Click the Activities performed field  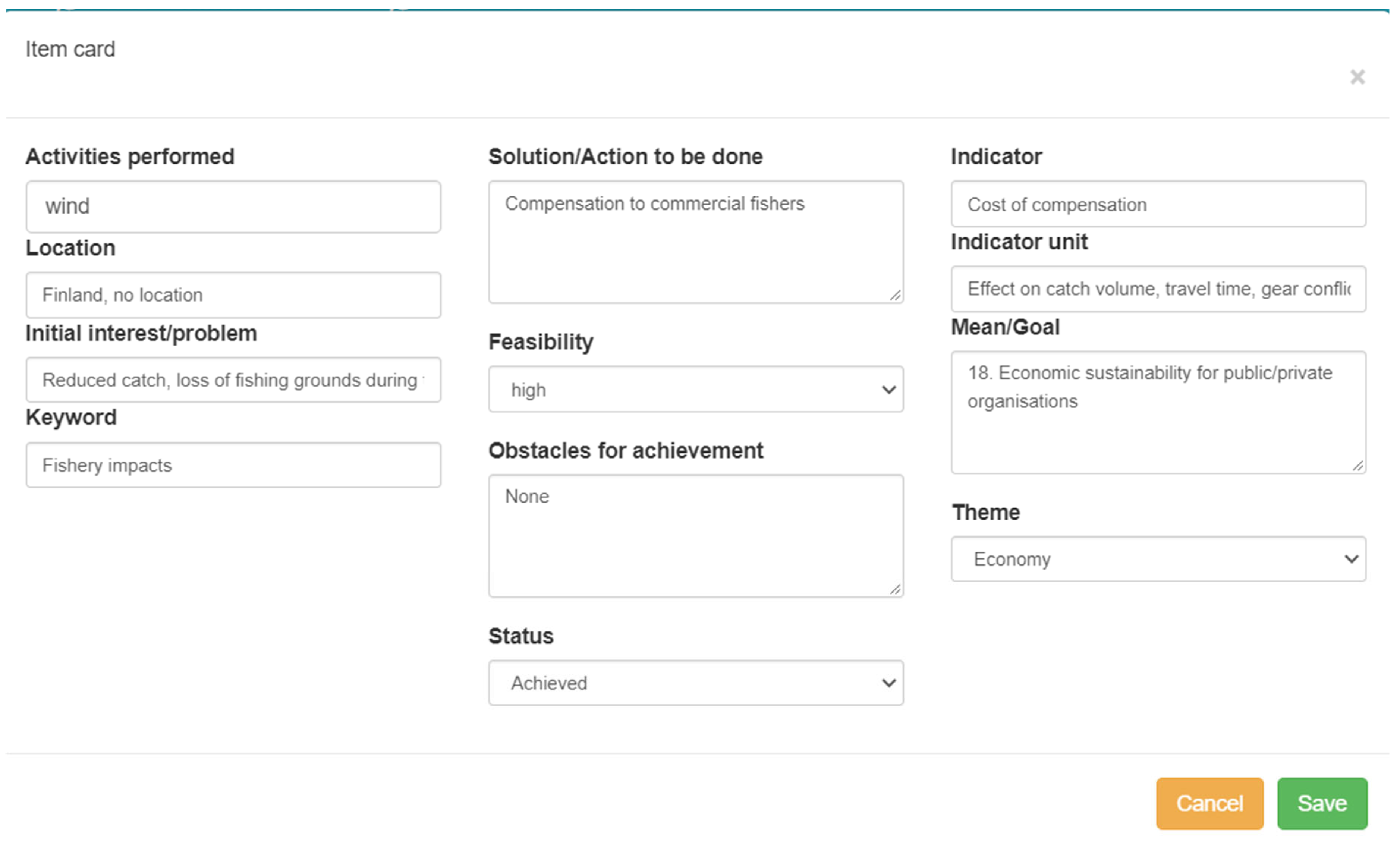(233, 206)
